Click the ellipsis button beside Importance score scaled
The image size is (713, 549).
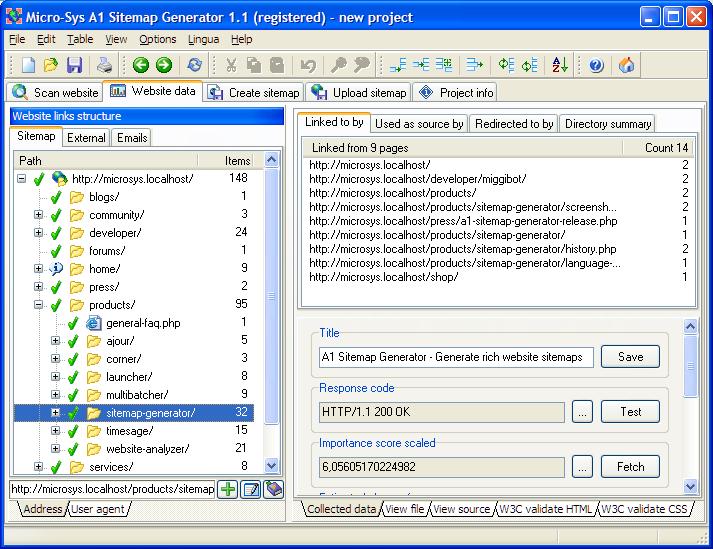(x=582, y=467)
